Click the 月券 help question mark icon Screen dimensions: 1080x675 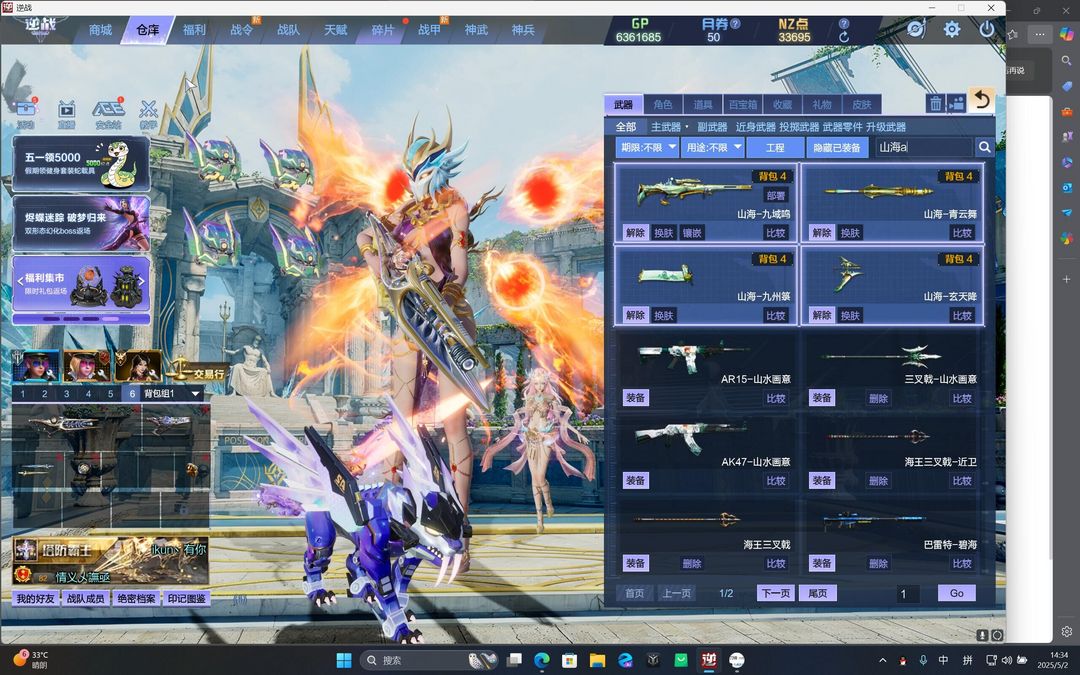click(x=736, y=23)
